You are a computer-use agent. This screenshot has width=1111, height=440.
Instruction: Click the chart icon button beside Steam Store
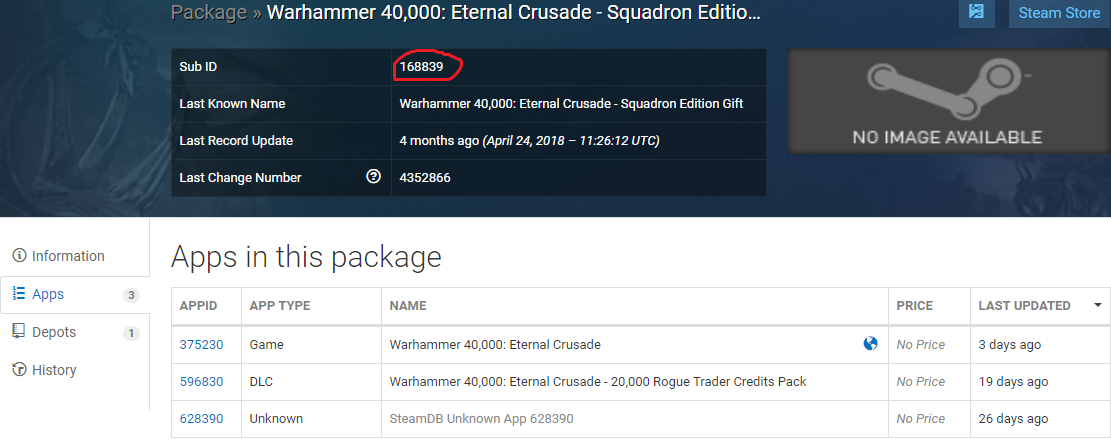coord(976,12)
